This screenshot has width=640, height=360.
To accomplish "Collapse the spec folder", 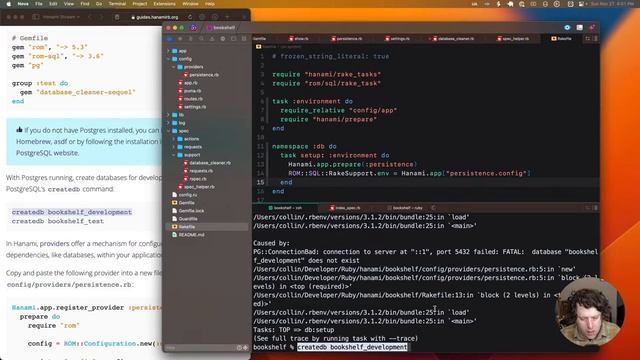I will click(x=169, y=131).
